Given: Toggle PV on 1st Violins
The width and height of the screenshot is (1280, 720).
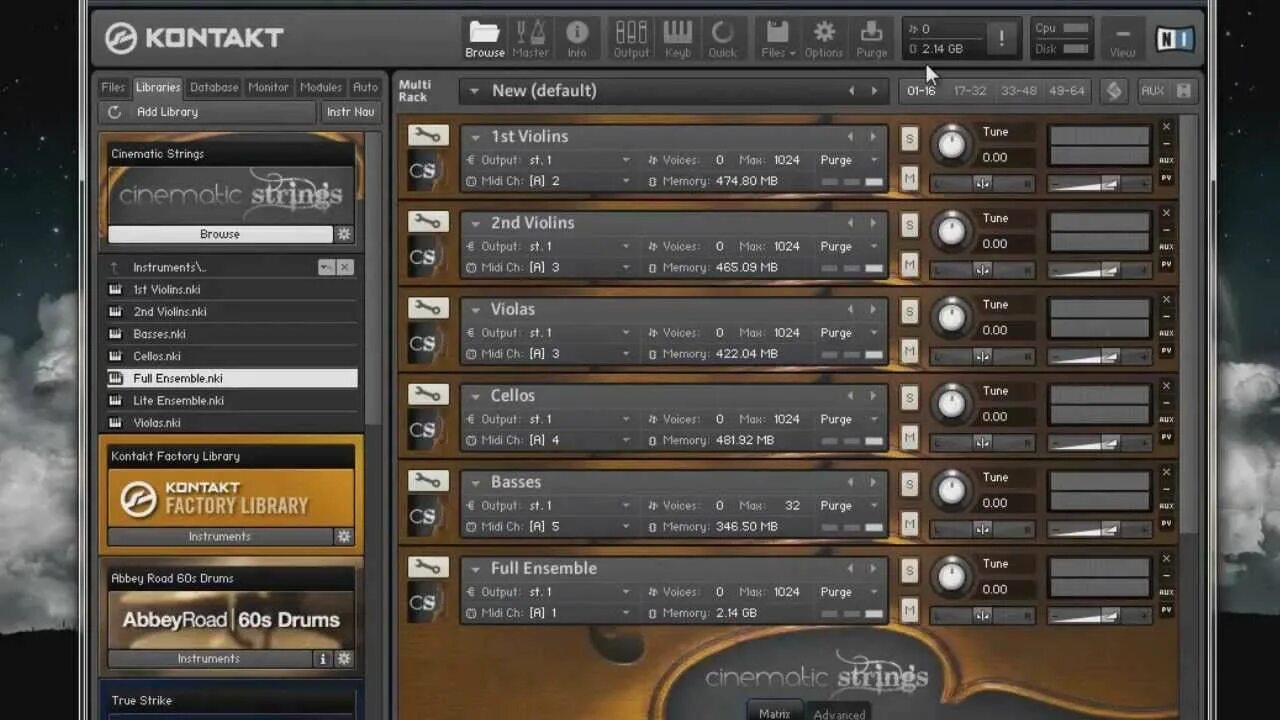Looking at the screenshot, I should (x=1166, y=178).
